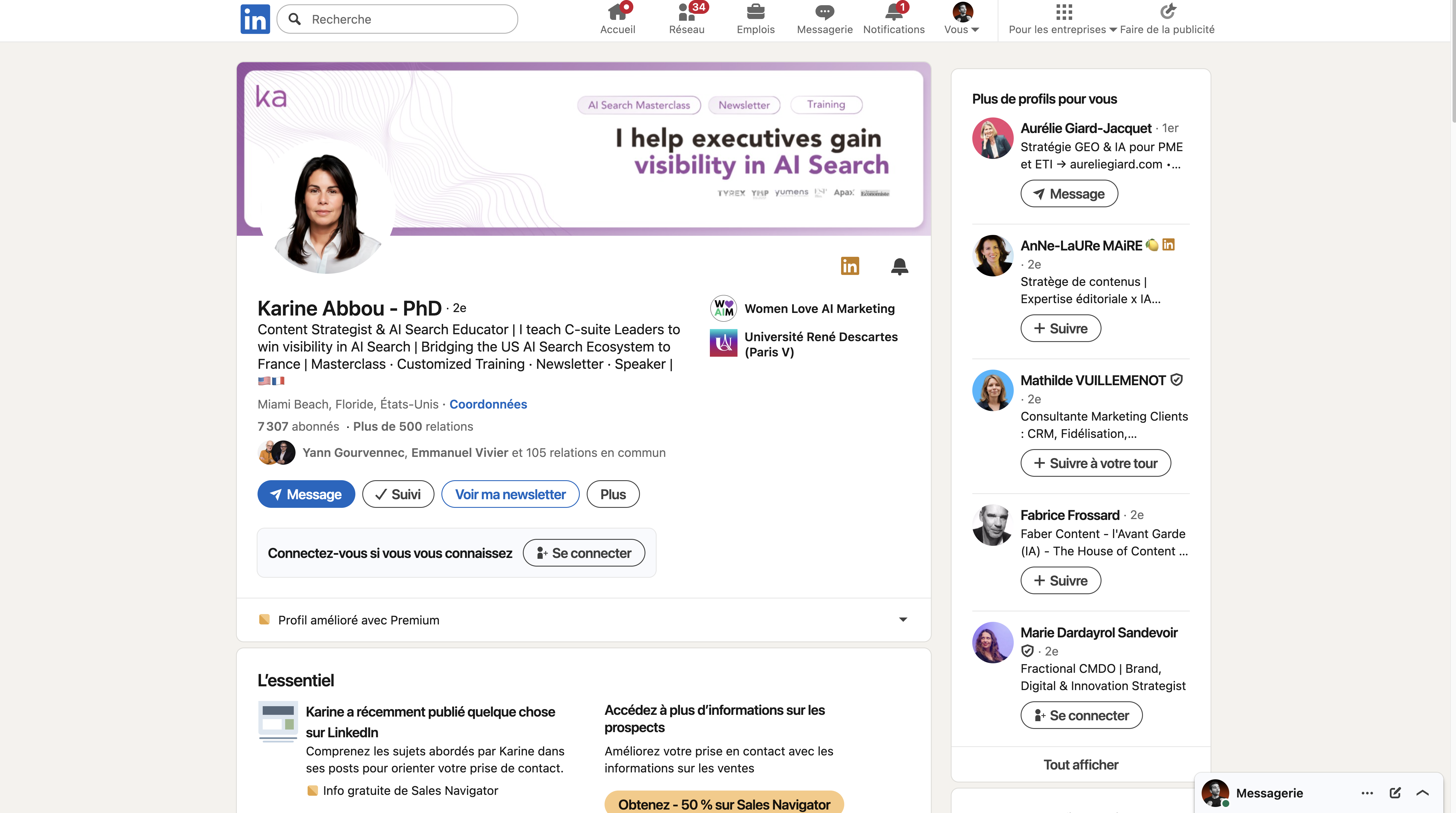Click Tout afficher for more profiles

[x=1081, y=764]
